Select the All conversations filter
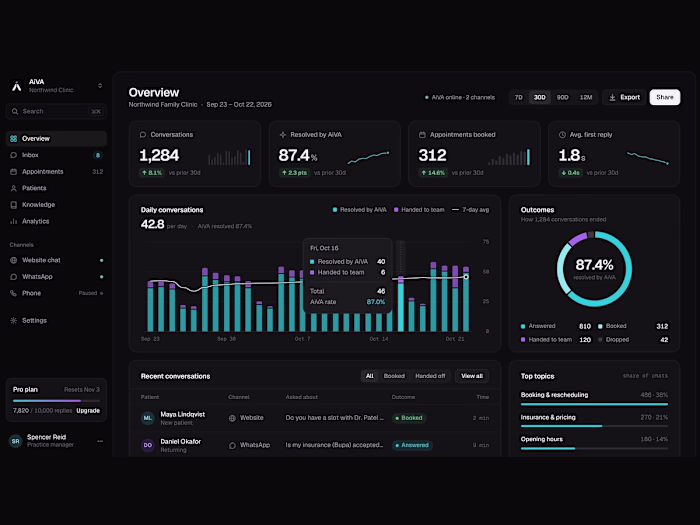The width and height of the screenshot is (700, 525). [370, 376]
